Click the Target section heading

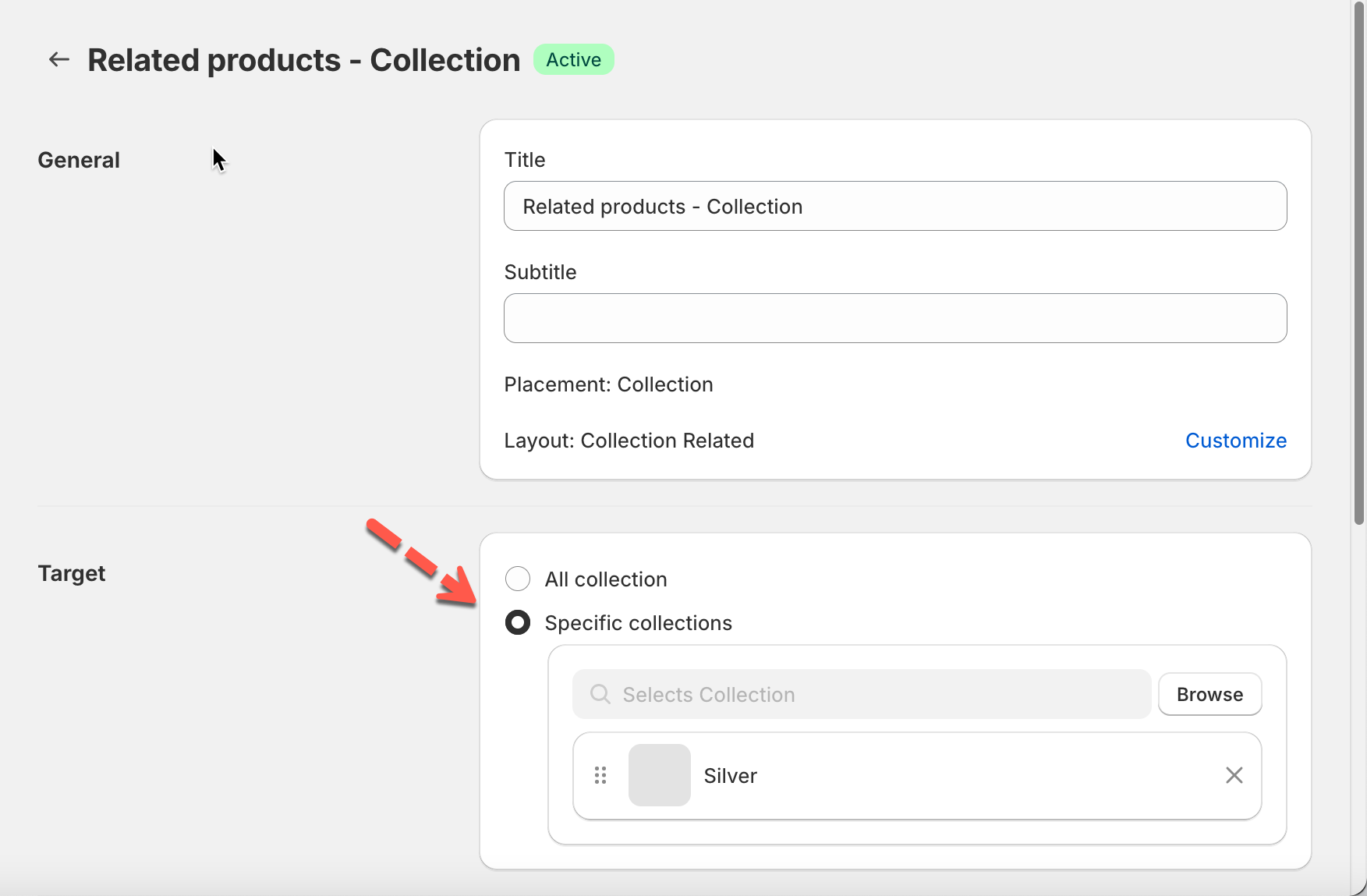click(72, 573)
